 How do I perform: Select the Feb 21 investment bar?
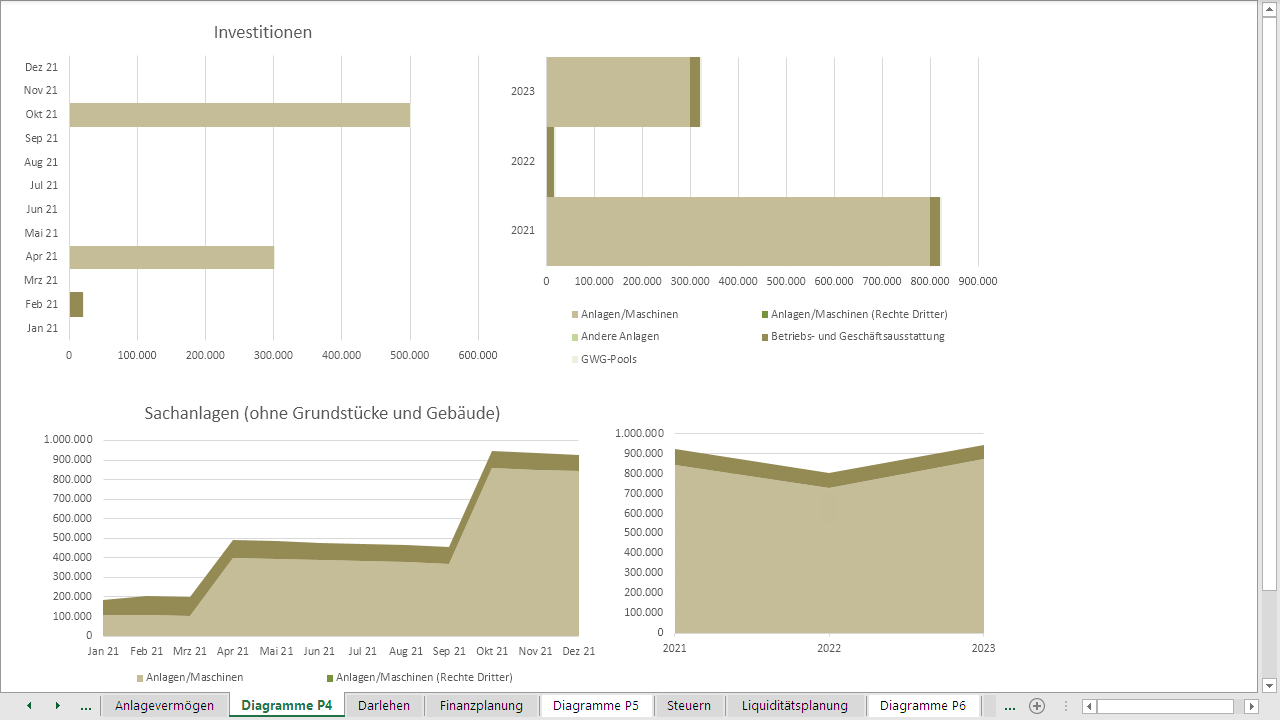pyautogui.click(x=76, y=304)
